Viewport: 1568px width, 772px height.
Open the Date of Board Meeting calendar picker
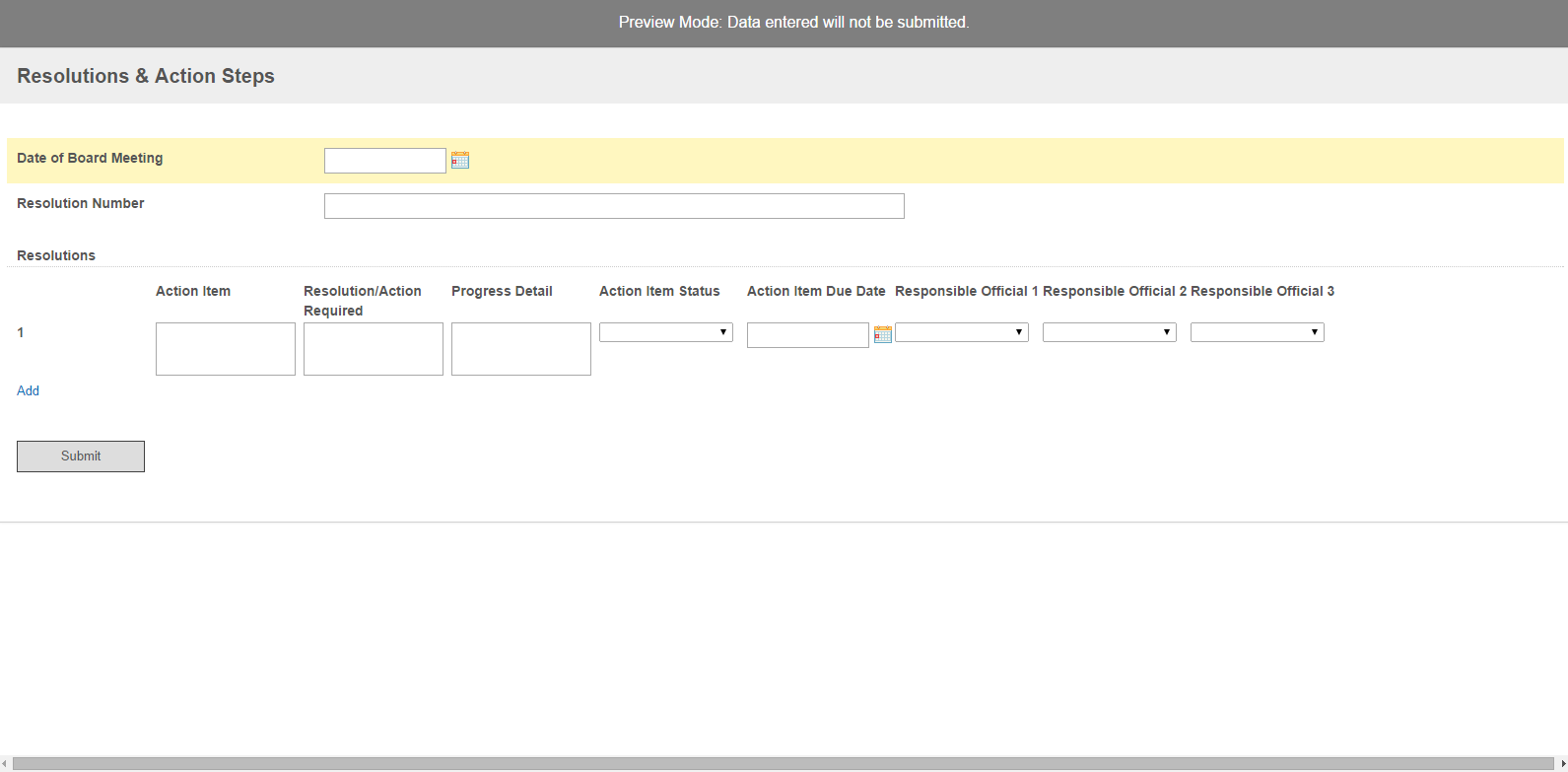coord(460,160)
